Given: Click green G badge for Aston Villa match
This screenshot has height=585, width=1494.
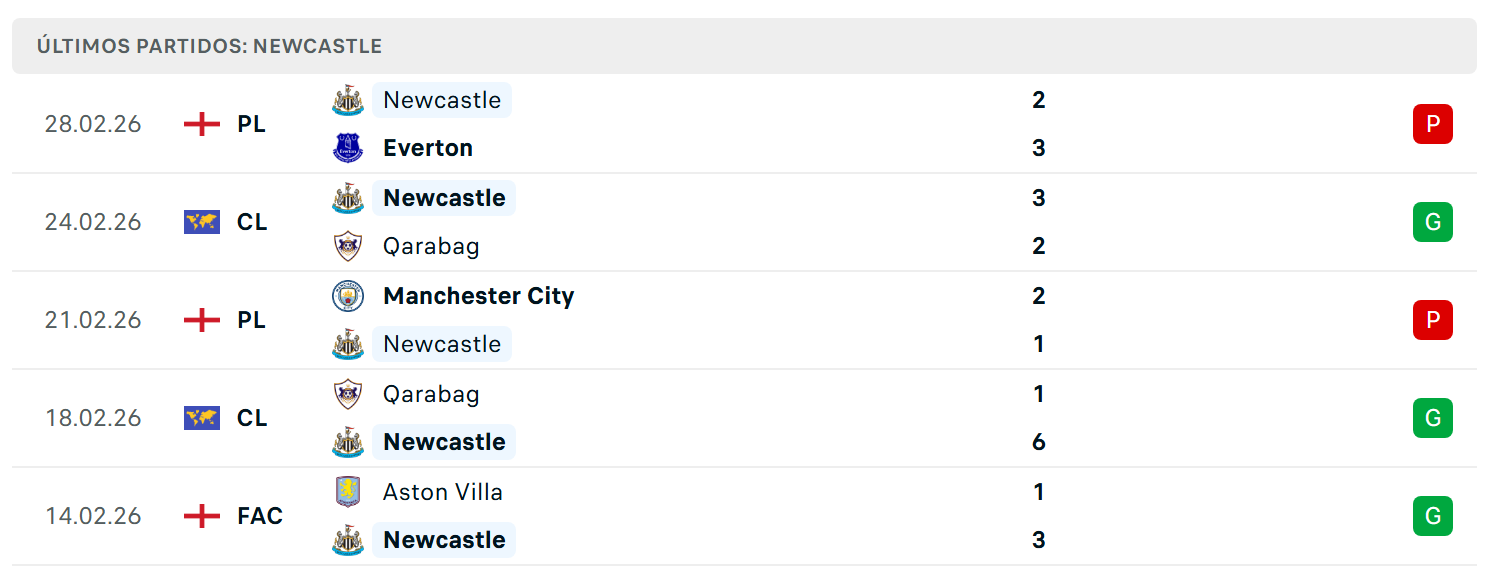Looking at the screenshot, I should pos(1432,516).
